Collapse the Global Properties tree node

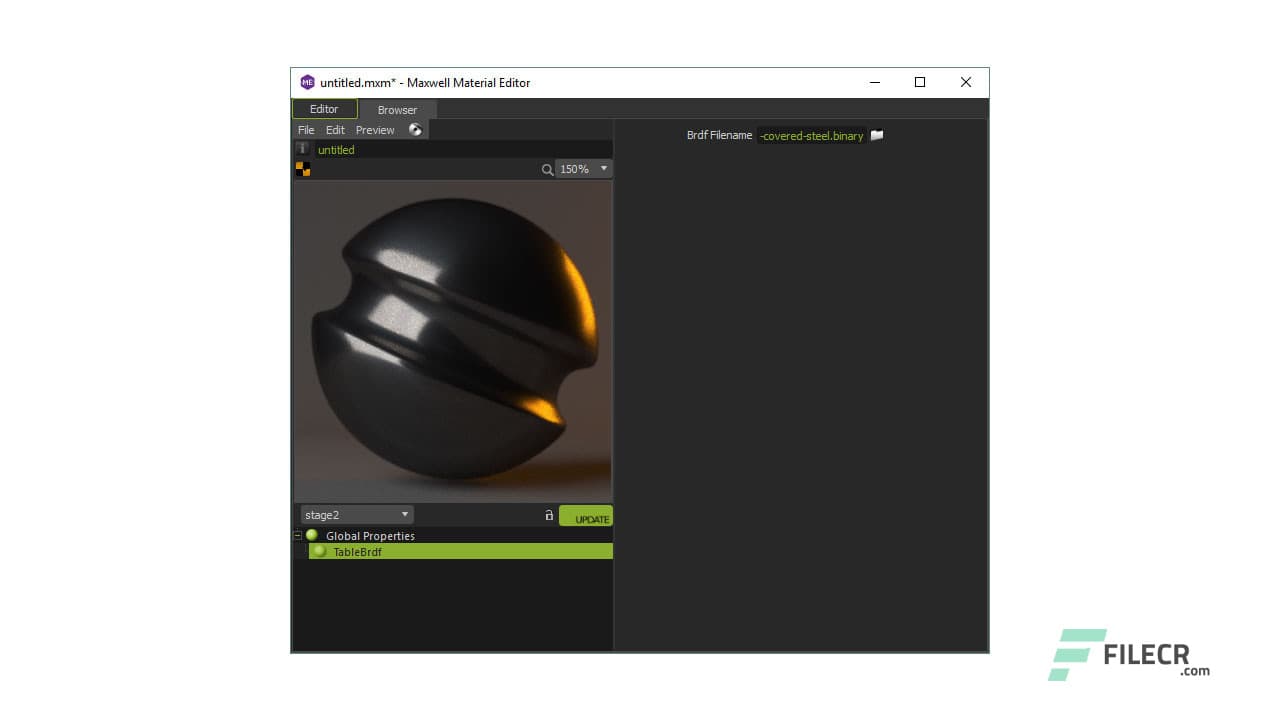[x=297, y=535]
